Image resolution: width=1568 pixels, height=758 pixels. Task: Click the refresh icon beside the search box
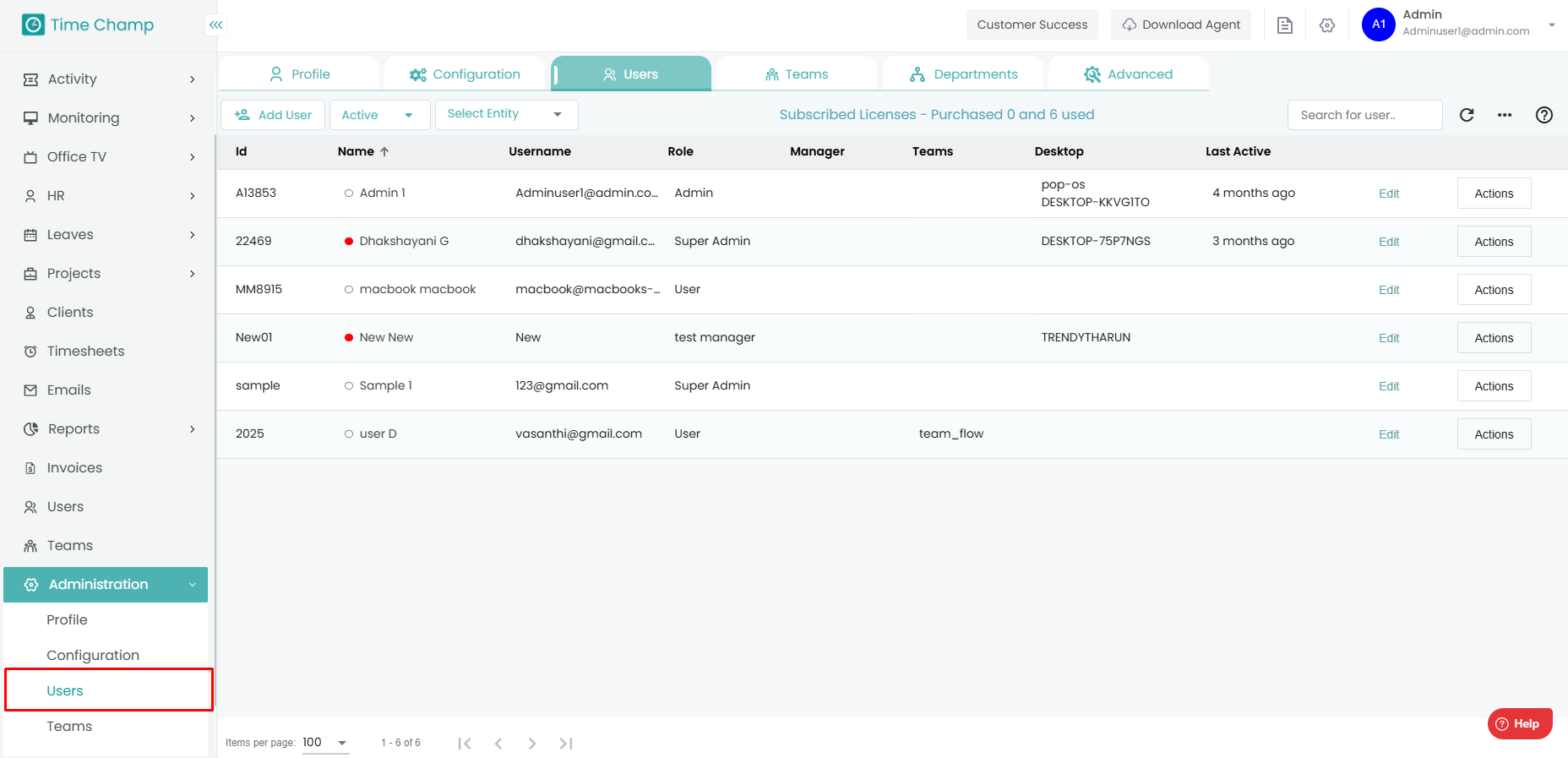click(1467, 115)
